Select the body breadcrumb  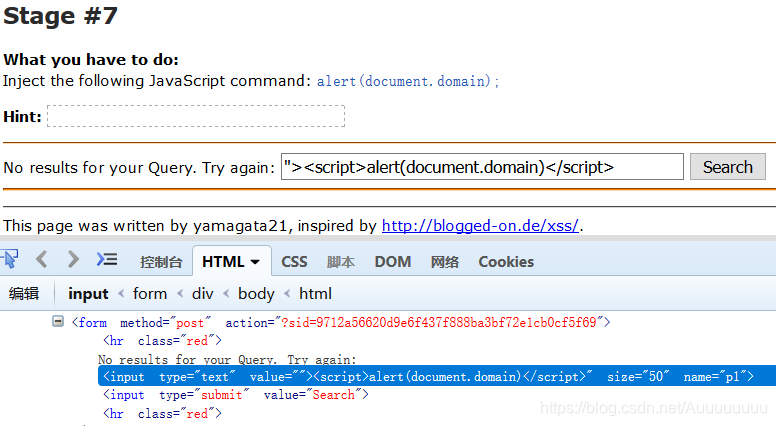click(x=256, y=294)
